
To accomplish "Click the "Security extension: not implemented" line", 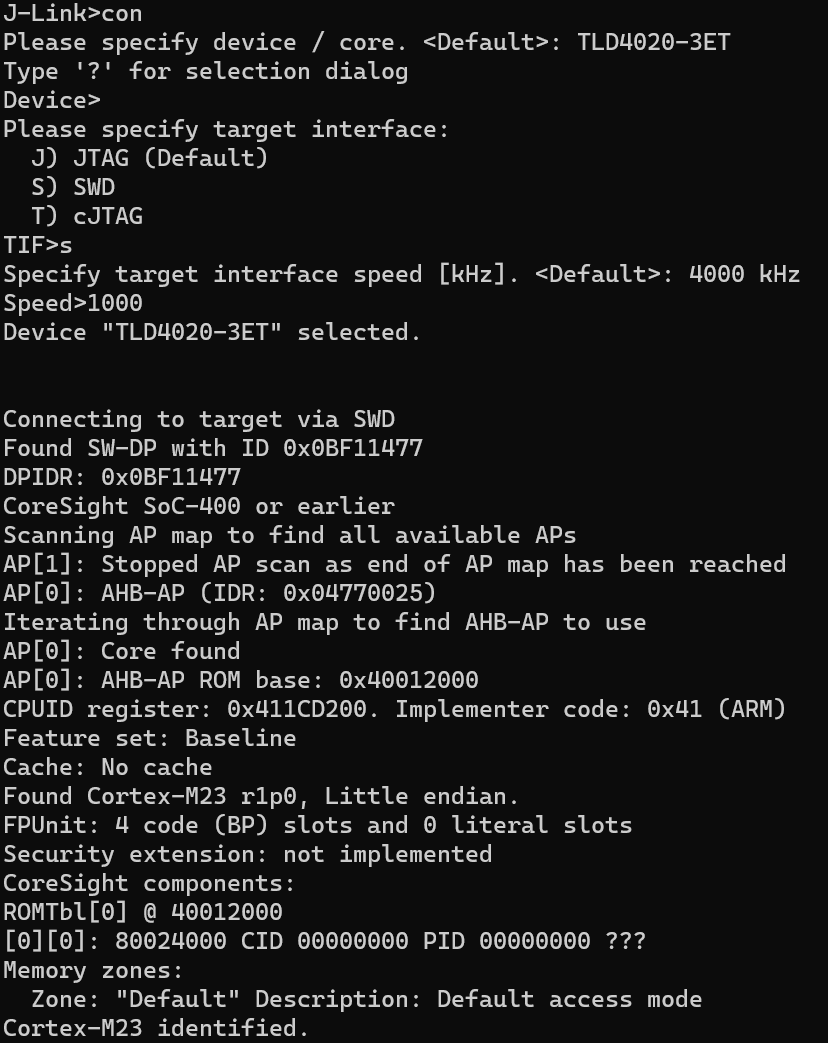I will 247,854.
